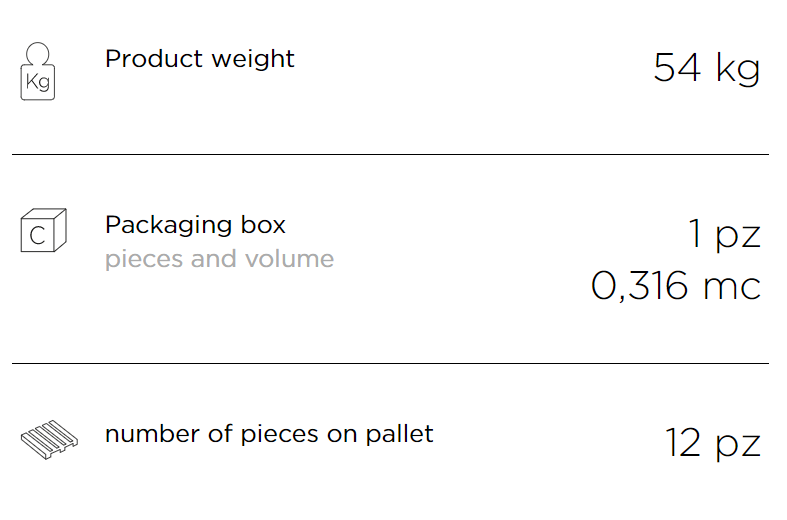Click the 0,316 mc volume value
Viewport: 787px width, 520px height.
pyautogui.click(x=676, y=286)
